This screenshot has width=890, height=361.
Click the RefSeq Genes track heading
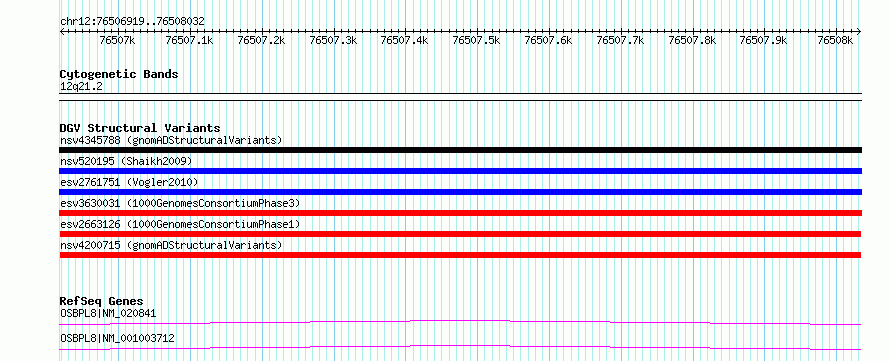(101, 301)
